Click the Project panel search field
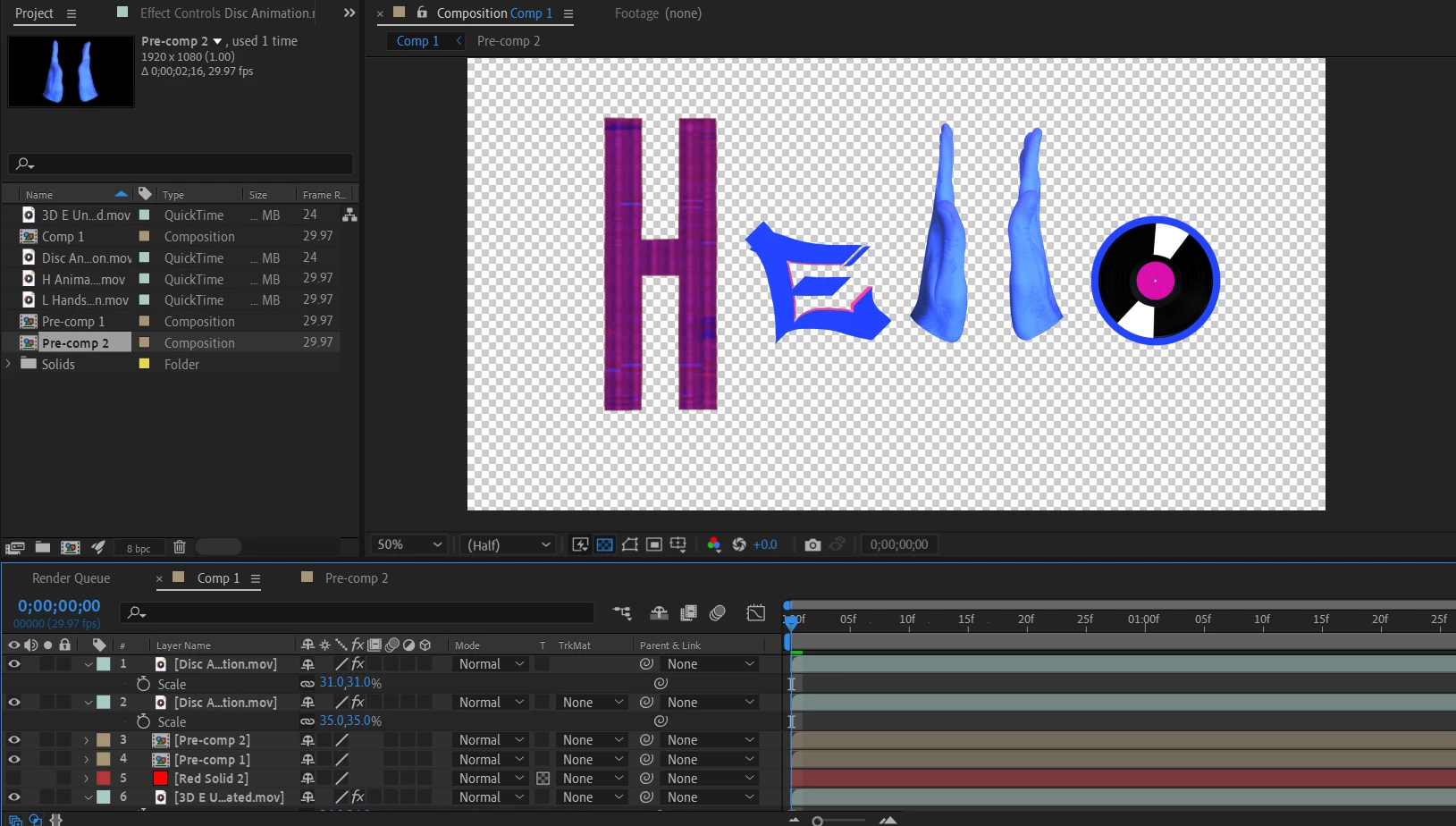The image size is (1456, 826). pyautogui.click(x=182, y=164)
